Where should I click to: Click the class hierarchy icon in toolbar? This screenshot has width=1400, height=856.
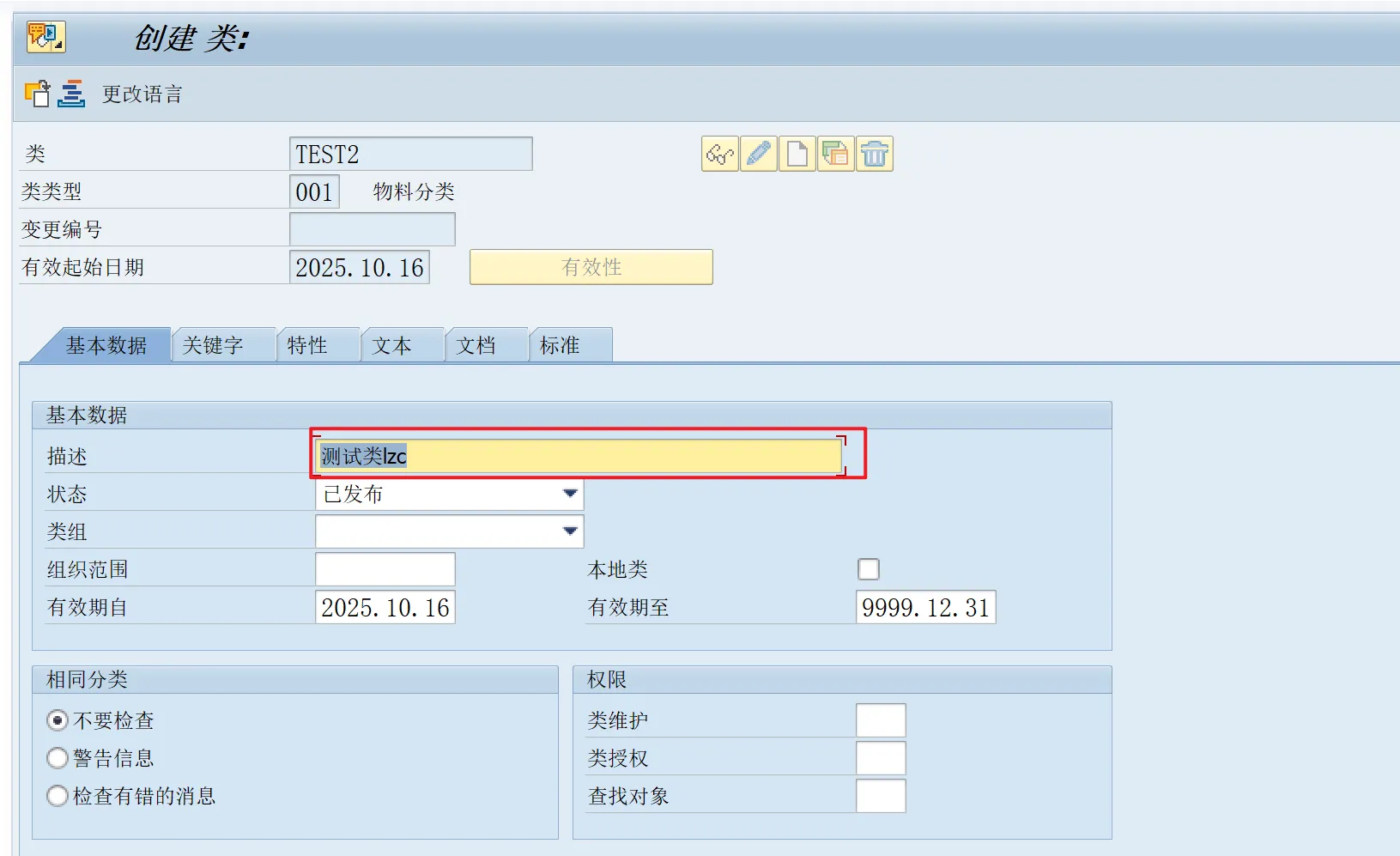point(71,94)
